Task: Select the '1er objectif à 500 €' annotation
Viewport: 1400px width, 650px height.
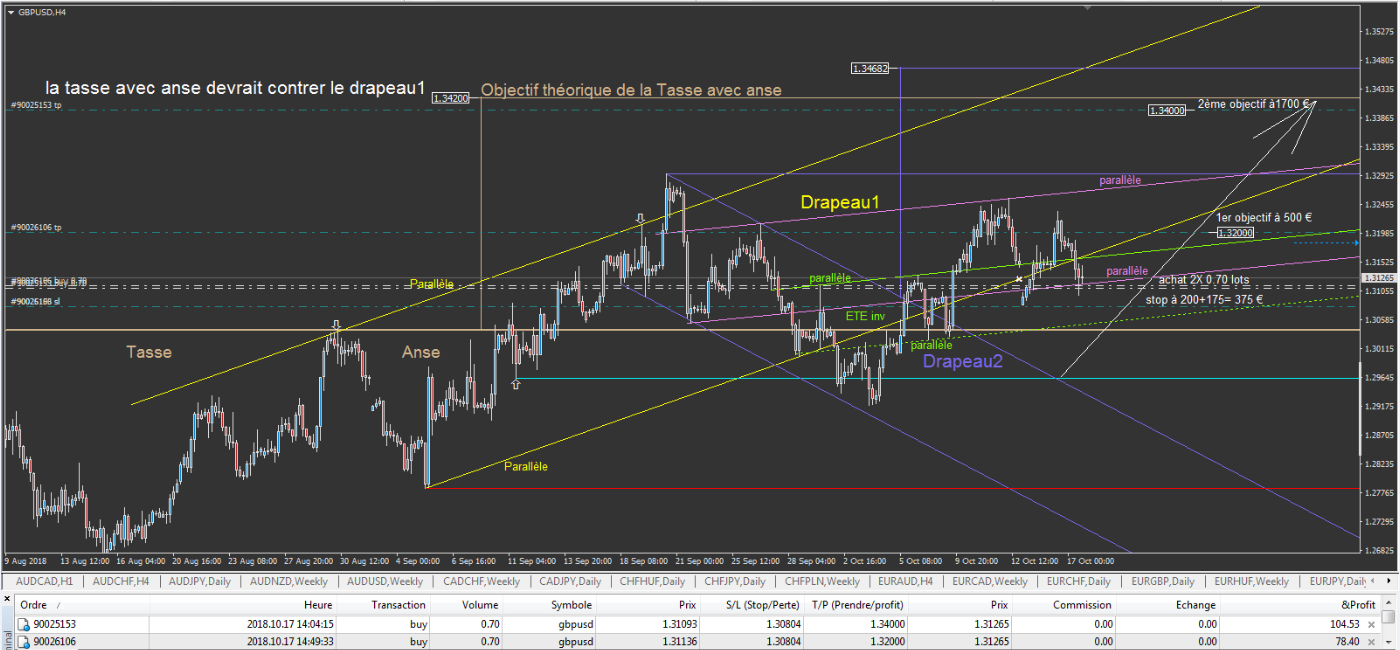Action: (1263, 217)
